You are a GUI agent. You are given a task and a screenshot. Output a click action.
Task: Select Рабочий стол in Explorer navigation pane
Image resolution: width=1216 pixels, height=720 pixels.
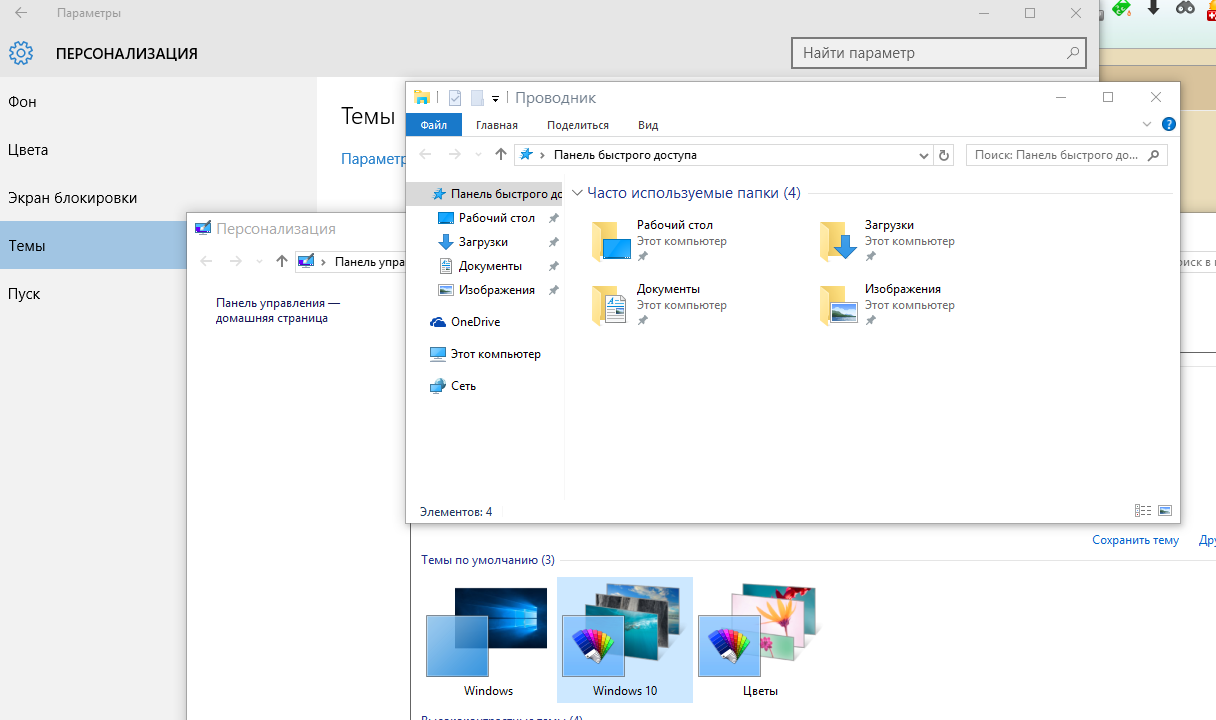coord(486,218)
